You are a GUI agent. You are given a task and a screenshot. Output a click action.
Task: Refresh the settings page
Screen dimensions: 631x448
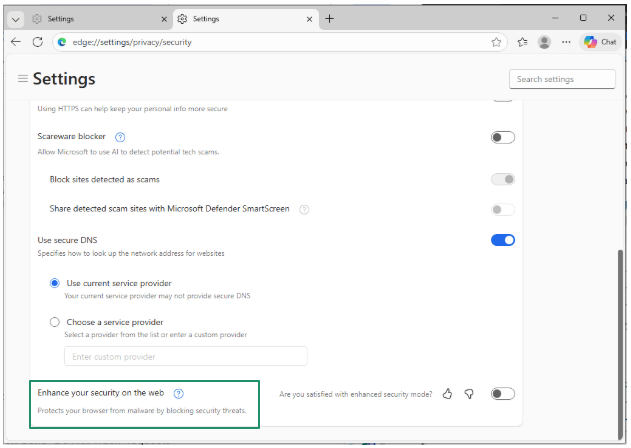point(38,42)
